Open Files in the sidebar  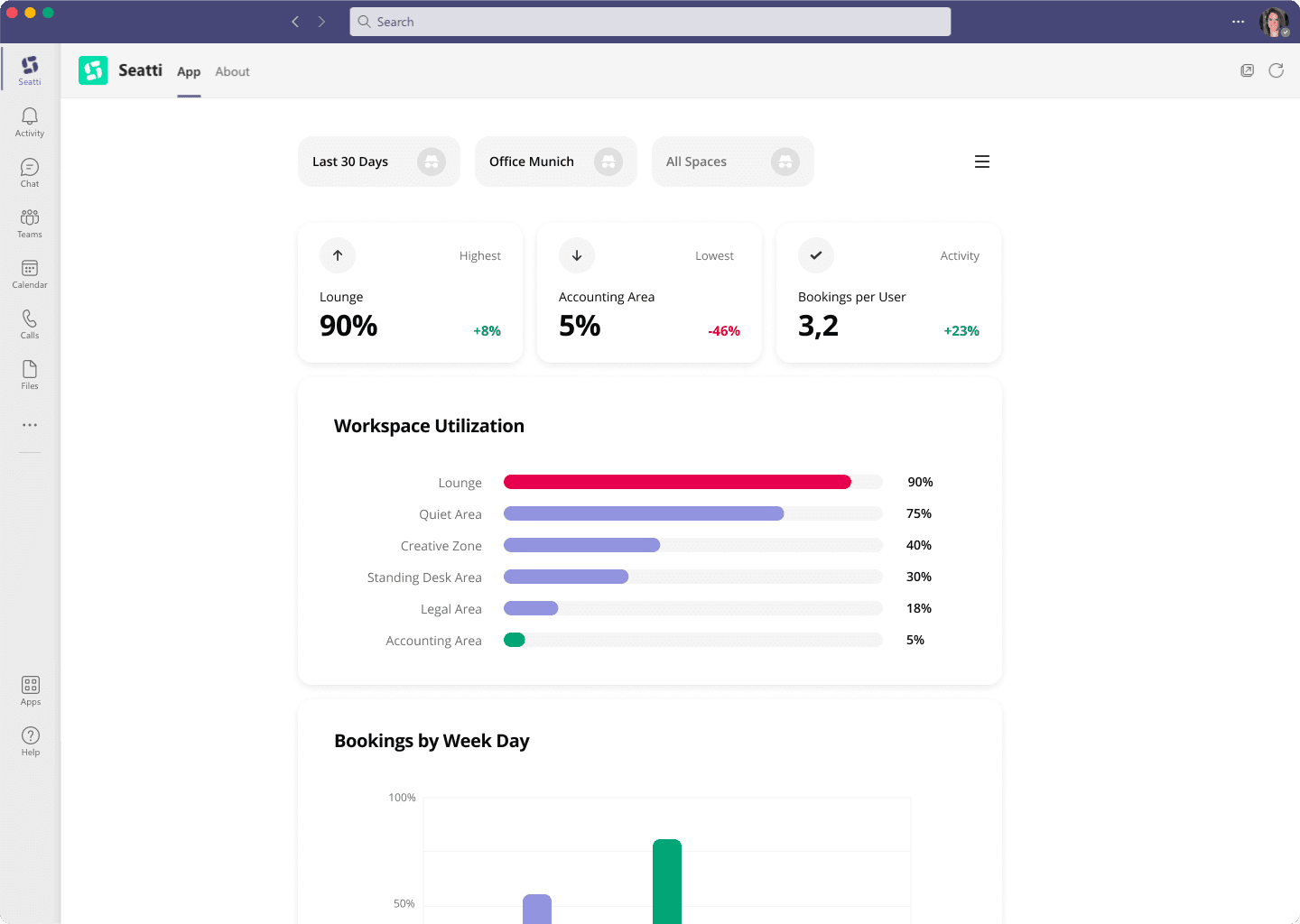pyautogui.click(x=30, y=374)
